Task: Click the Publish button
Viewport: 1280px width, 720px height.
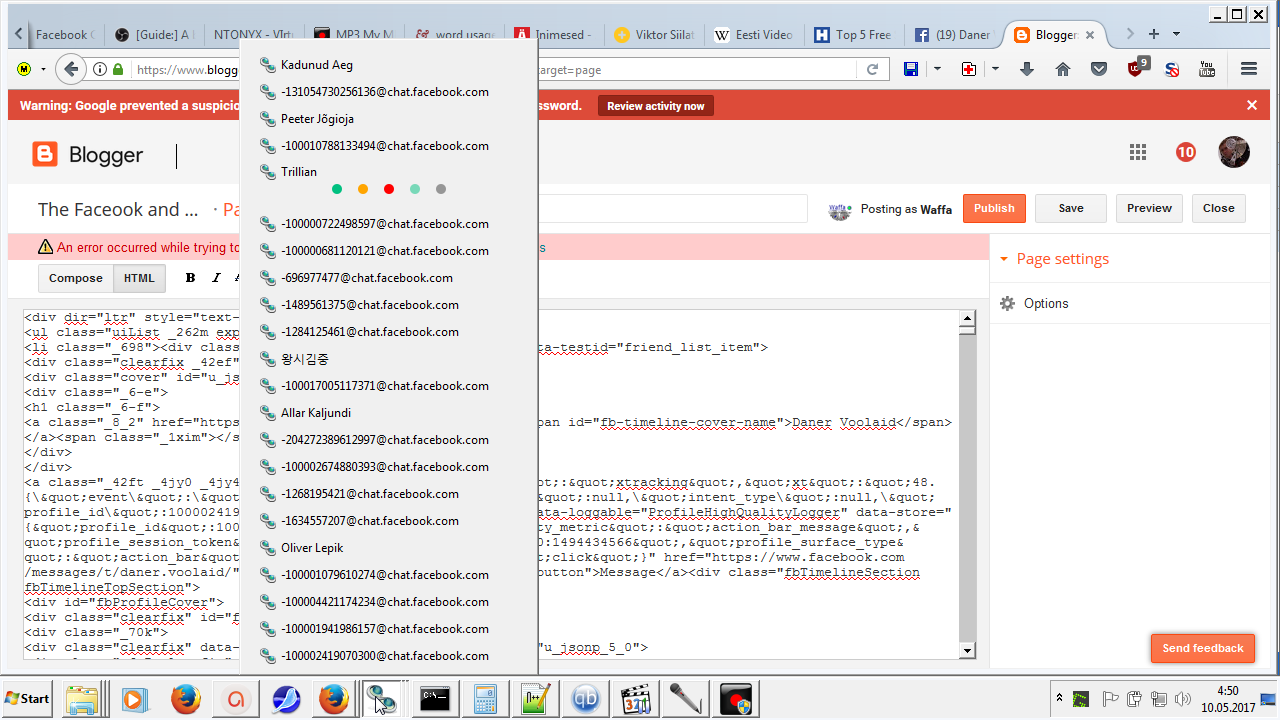Action: click(993, 208)
